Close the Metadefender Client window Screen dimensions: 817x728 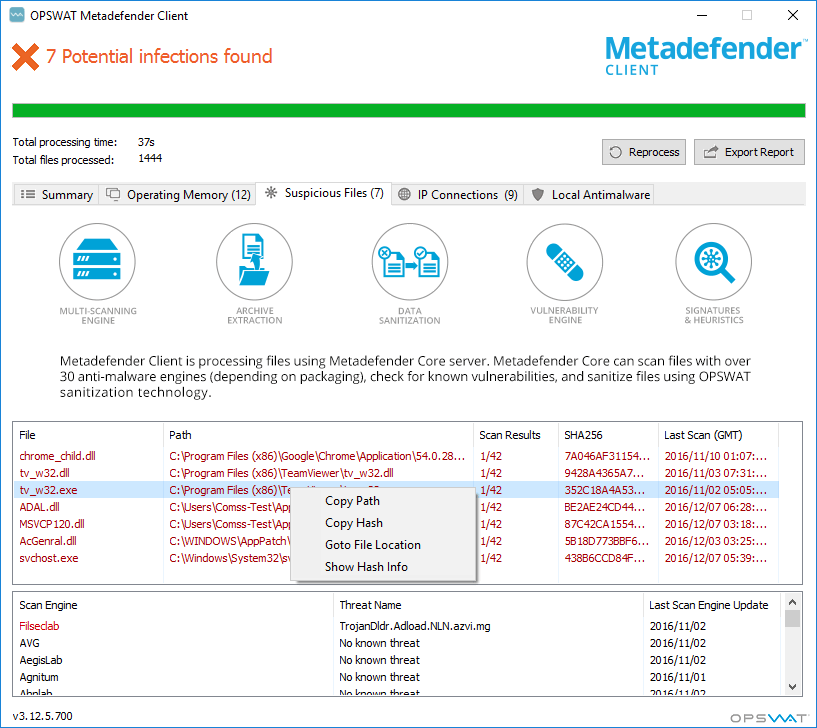pos(793,15)
